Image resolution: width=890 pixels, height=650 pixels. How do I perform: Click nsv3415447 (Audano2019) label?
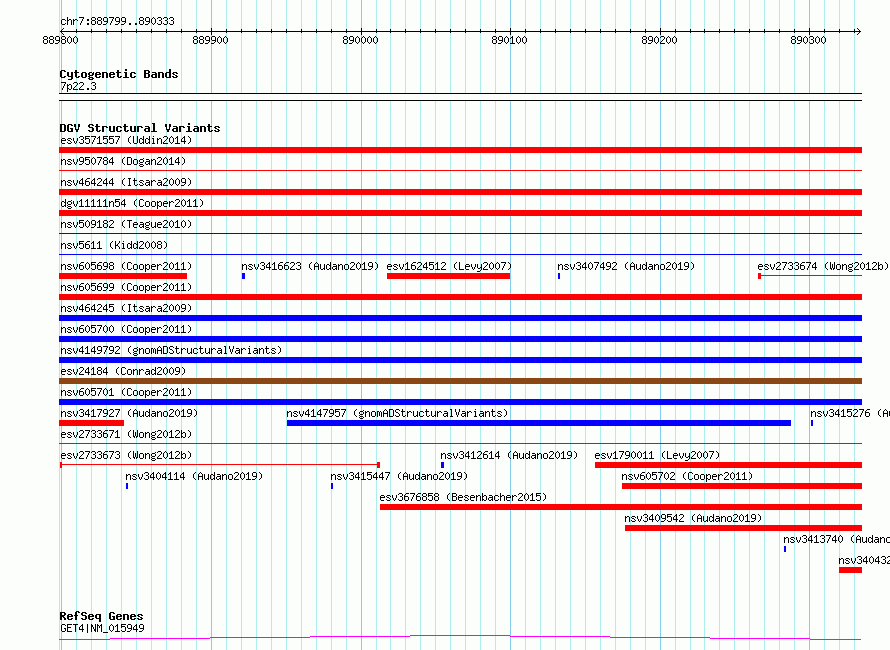coord(399,476)
